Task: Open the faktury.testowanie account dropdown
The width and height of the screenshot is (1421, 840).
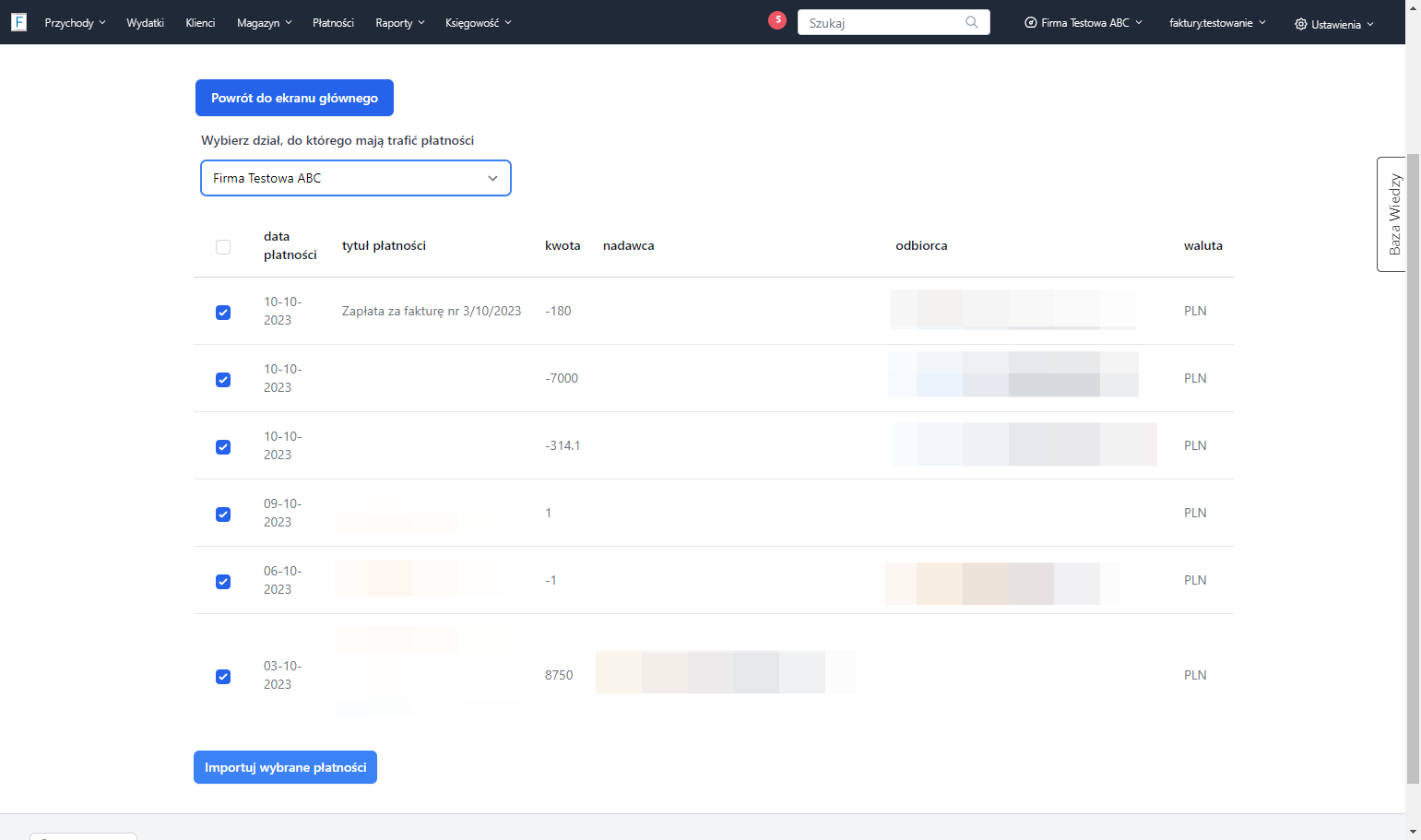Action: (1217, 22)
